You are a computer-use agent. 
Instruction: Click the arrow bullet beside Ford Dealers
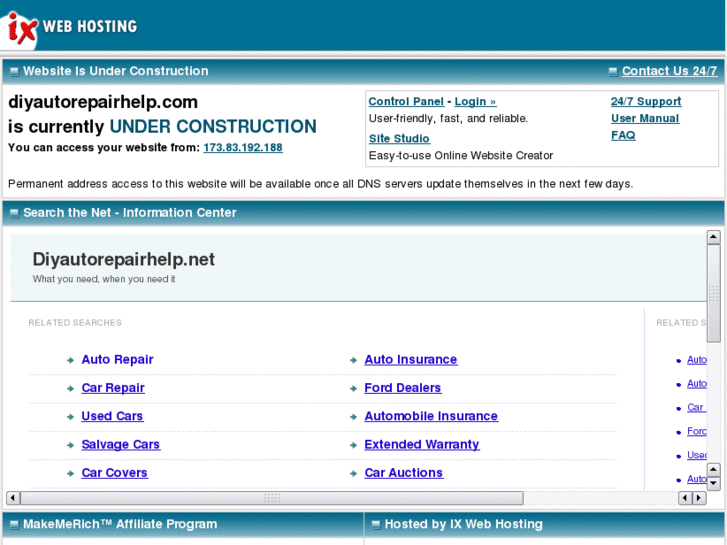[x=353, y=389]
